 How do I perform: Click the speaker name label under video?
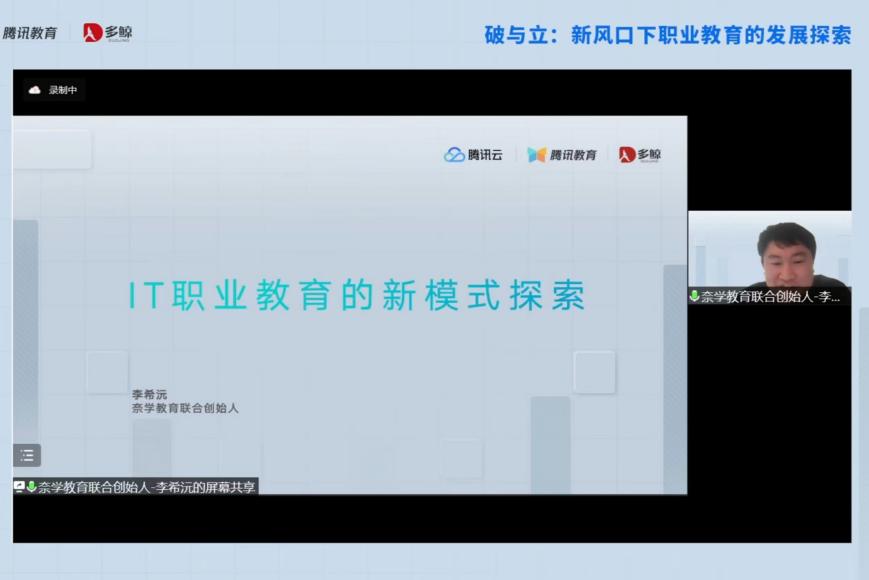pyautogui.click(x=771, y=296)
